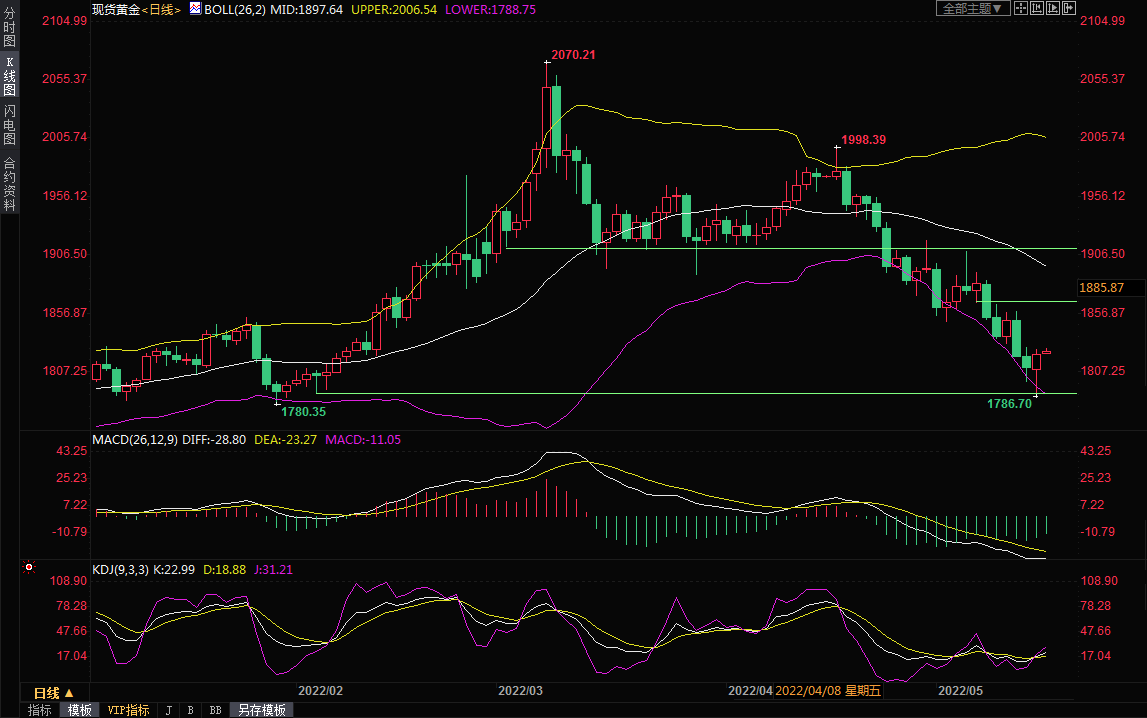Screen dimensions: 1147x718
Task: Toggle the J indicator button
Action: 168,710
